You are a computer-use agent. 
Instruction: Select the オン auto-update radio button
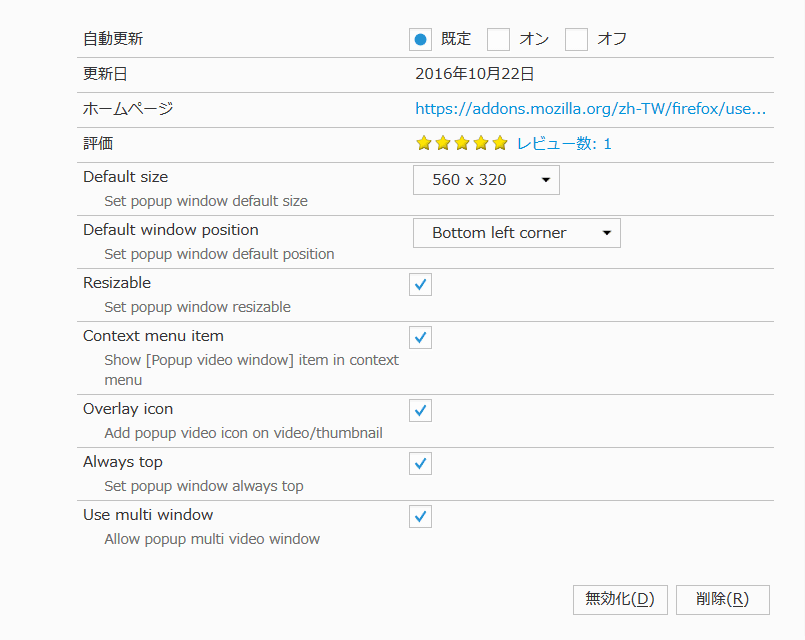tap(498, 40)
